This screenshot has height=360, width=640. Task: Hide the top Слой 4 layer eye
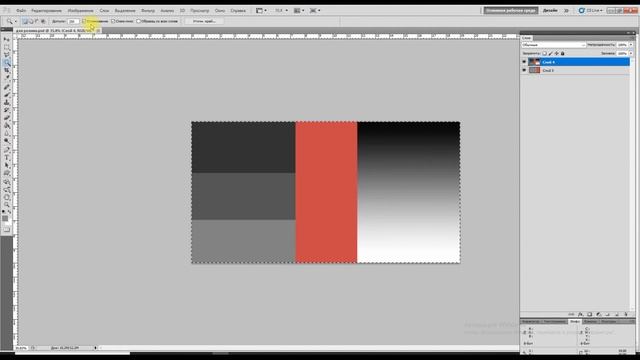pyautogui.click(x=524, y=62)
